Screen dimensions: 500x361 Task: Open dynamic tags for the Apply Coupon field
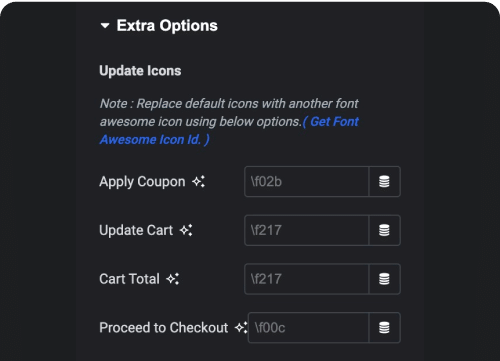tap(384, 182)
